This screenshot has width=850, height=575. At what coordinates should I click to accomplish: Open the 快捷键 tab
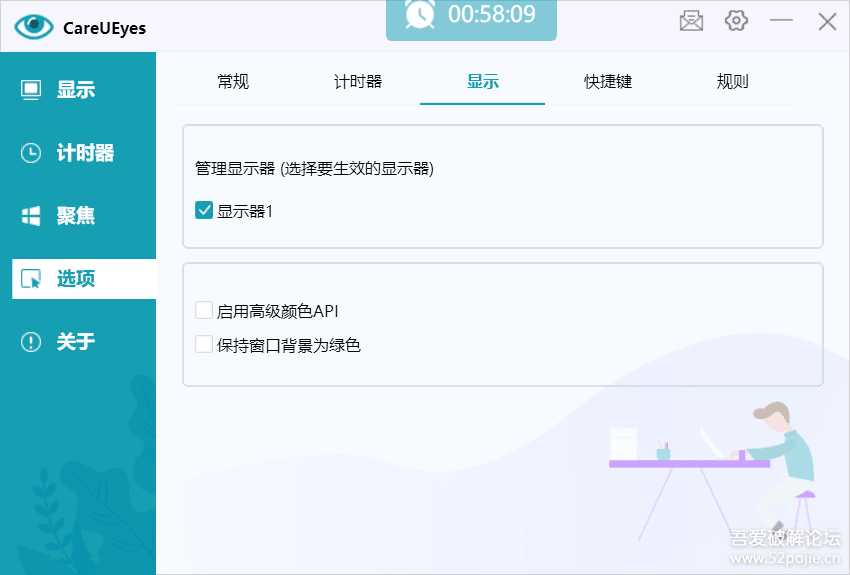coord(608,82)
